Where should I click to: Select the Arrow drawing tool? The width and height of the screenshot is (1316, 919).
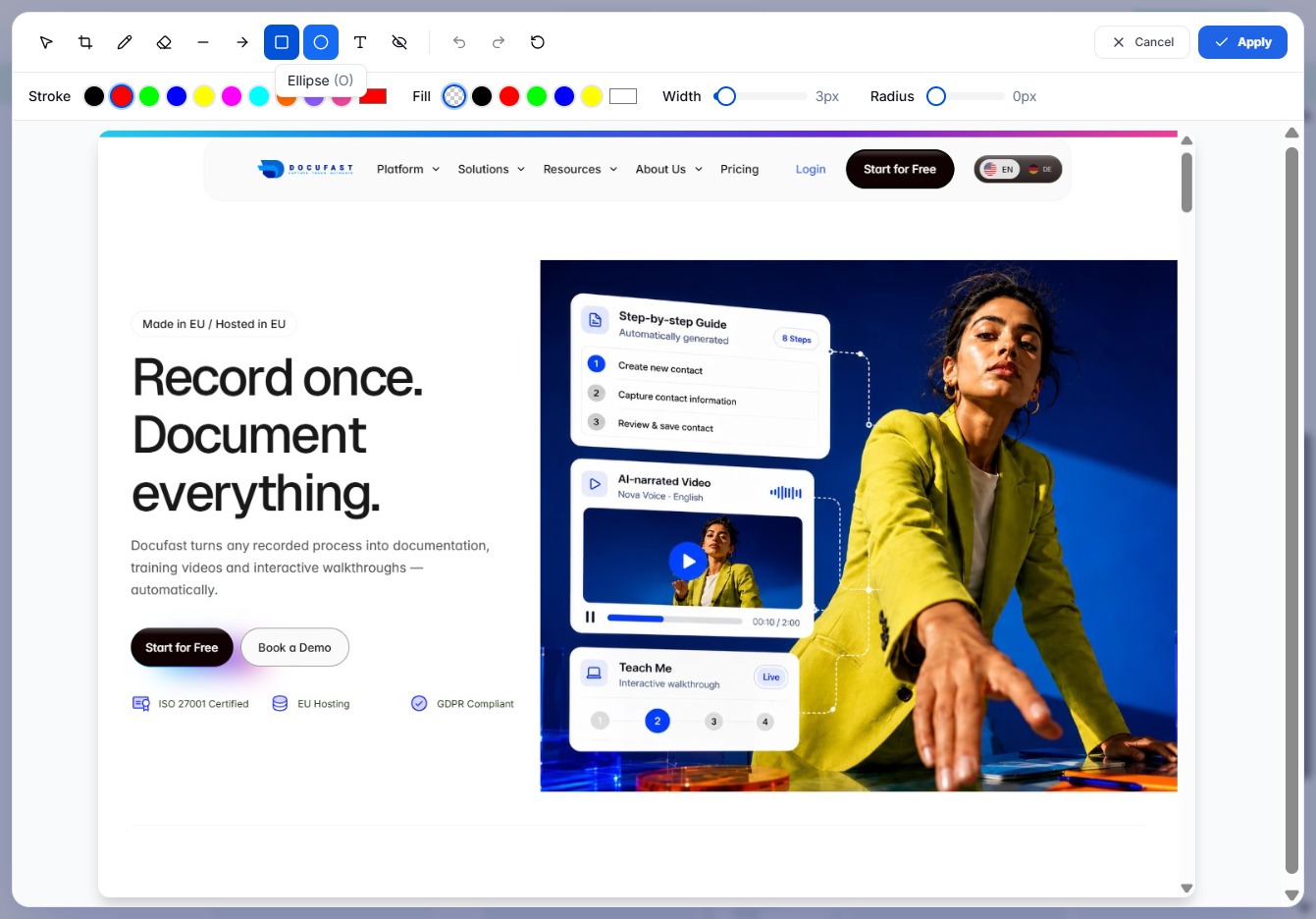(x=242, y=42)
